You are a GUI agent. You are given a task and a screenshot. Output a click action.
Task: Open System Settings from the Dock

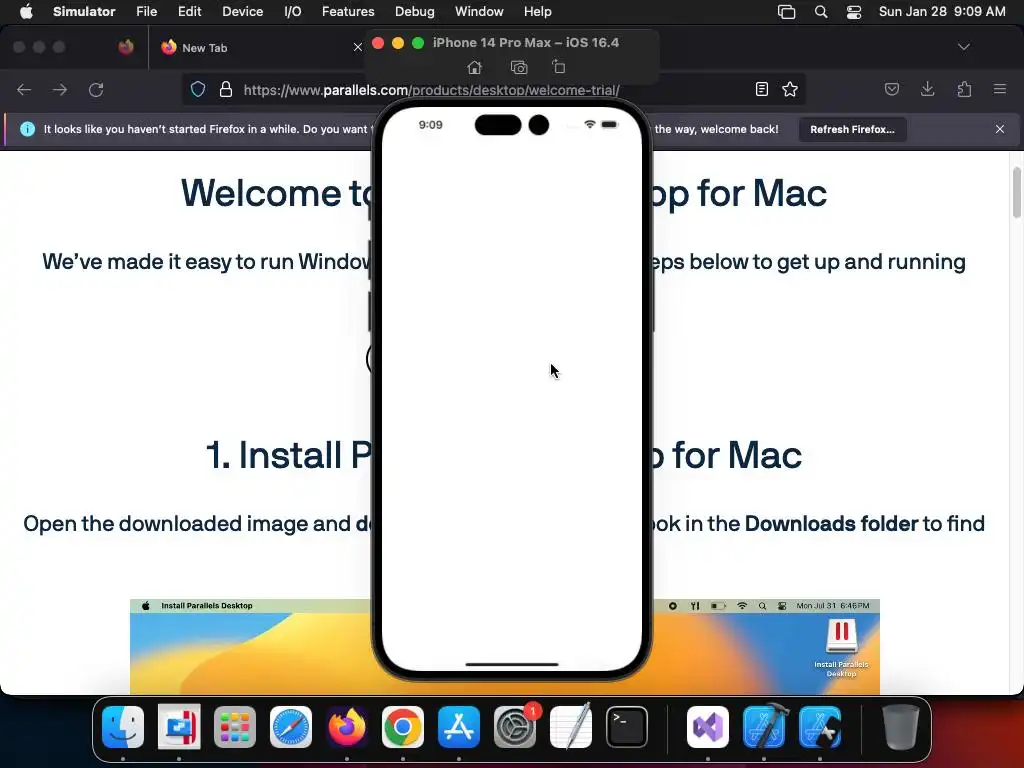pos(515,727)
